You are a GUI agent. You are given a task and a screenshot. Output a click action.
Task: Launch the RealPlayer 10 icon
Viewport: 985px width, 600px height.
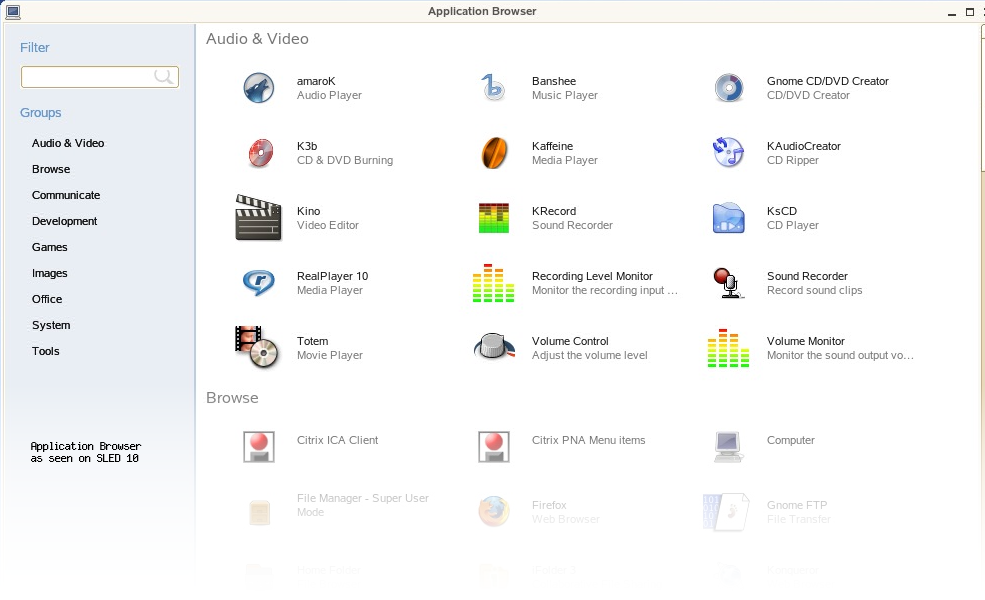(259, 283)
